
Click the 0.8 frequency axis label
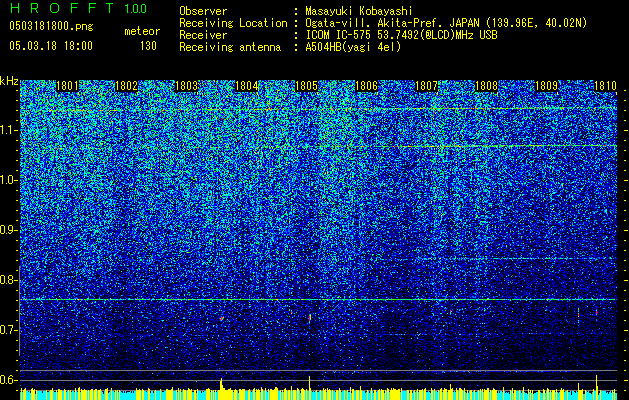click(x=8, y=280)
